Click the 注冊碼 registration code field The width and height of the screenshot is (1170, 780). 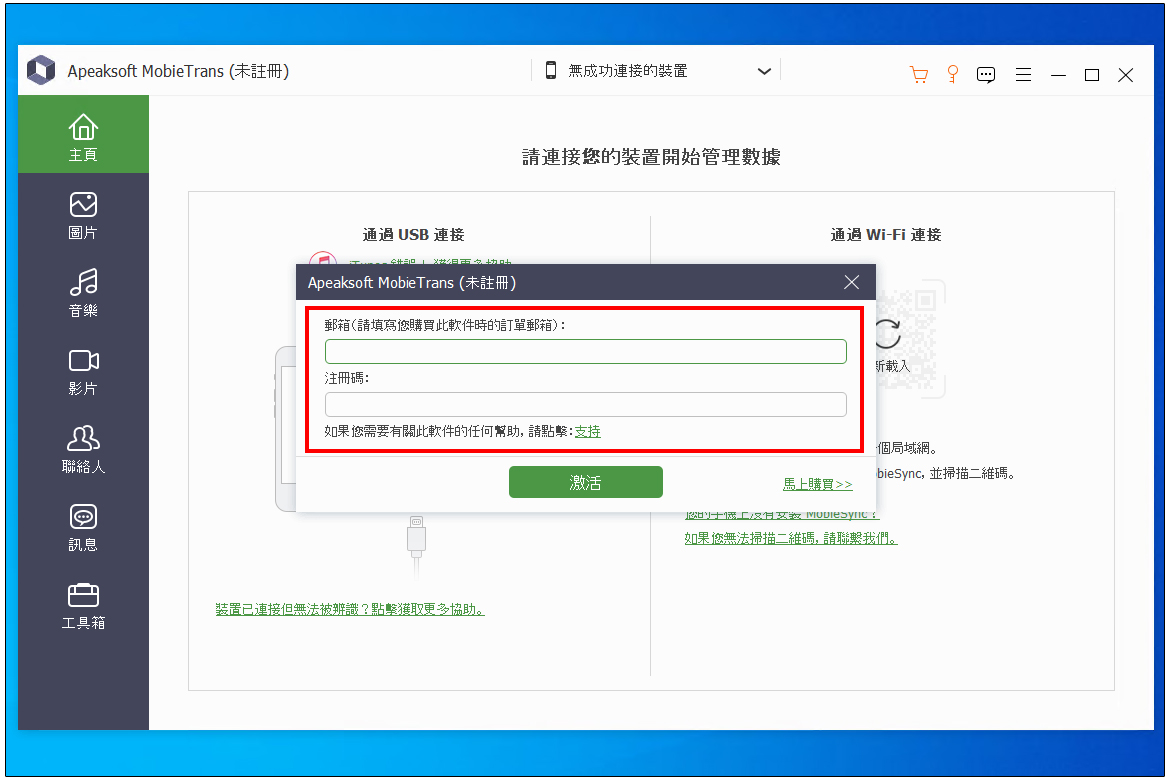(586, 405)
